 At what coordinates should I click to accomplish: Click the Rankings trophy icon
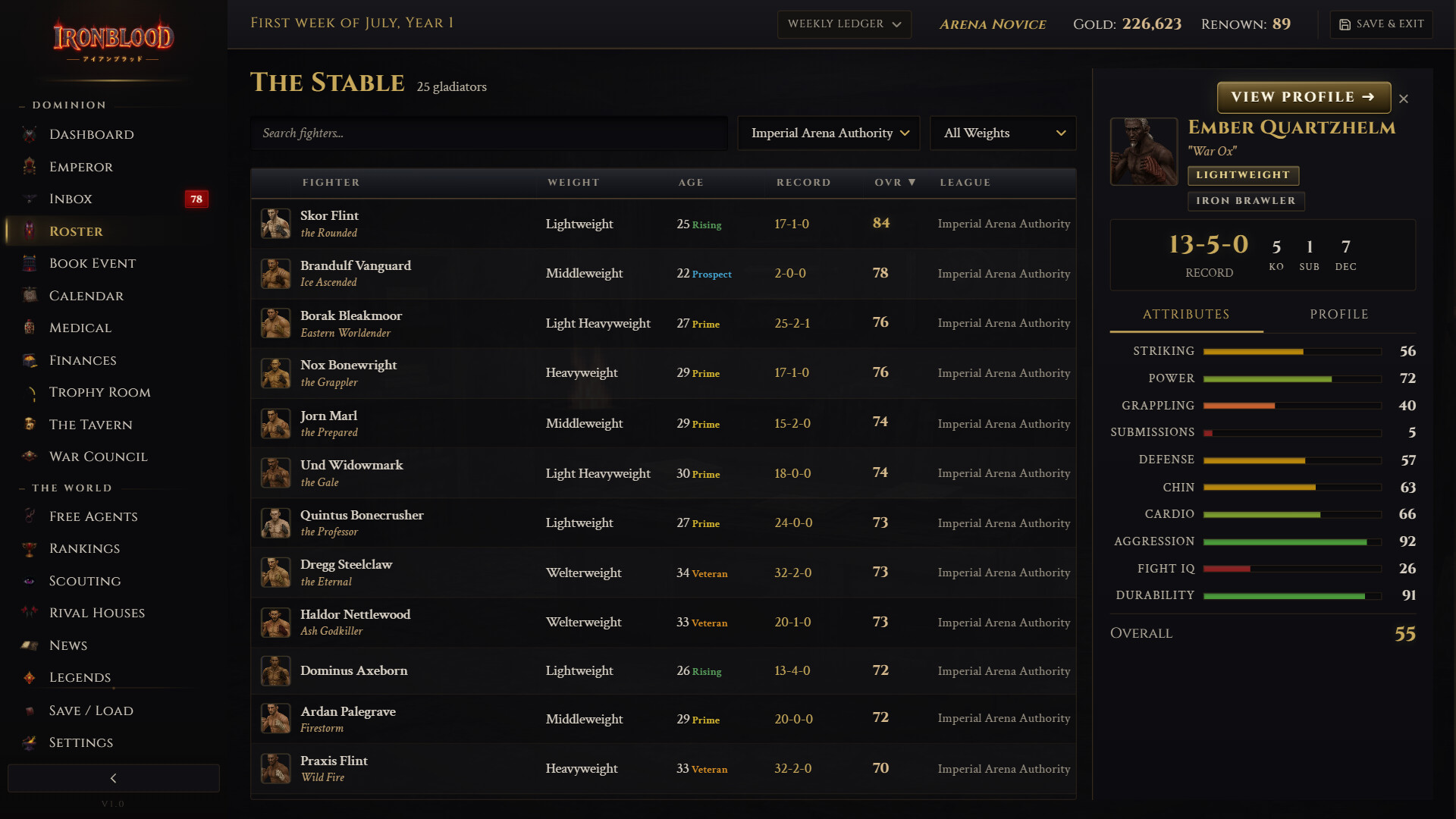(x=30, y=548)
